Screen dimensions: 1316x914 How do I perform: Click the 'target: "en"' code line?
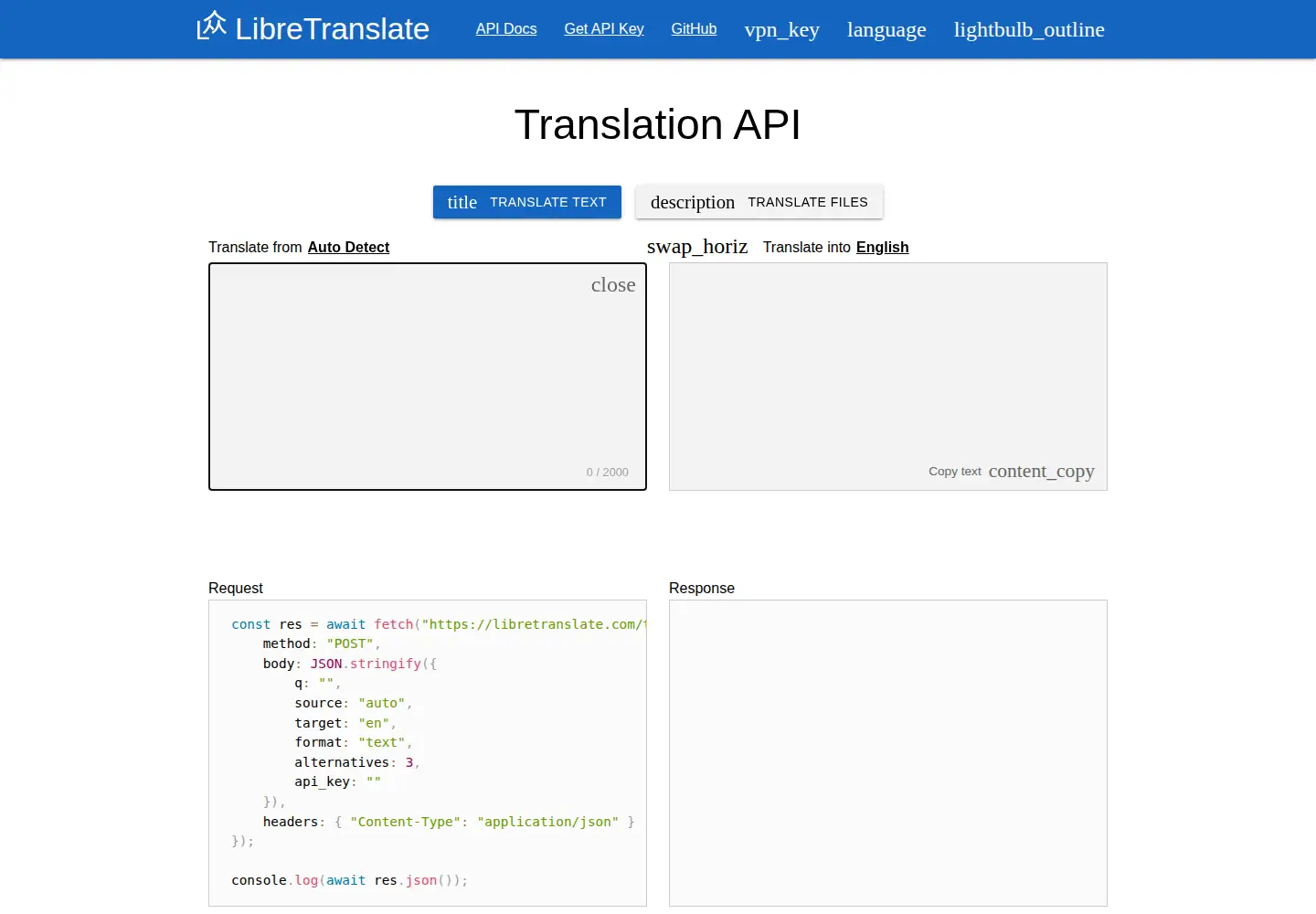(345, 723)
